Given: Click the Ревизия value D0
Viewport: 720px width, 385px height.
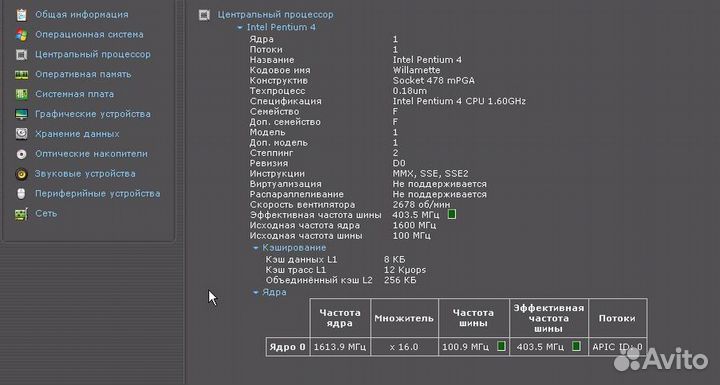Looking at the screenshot, I should (399, 163).
